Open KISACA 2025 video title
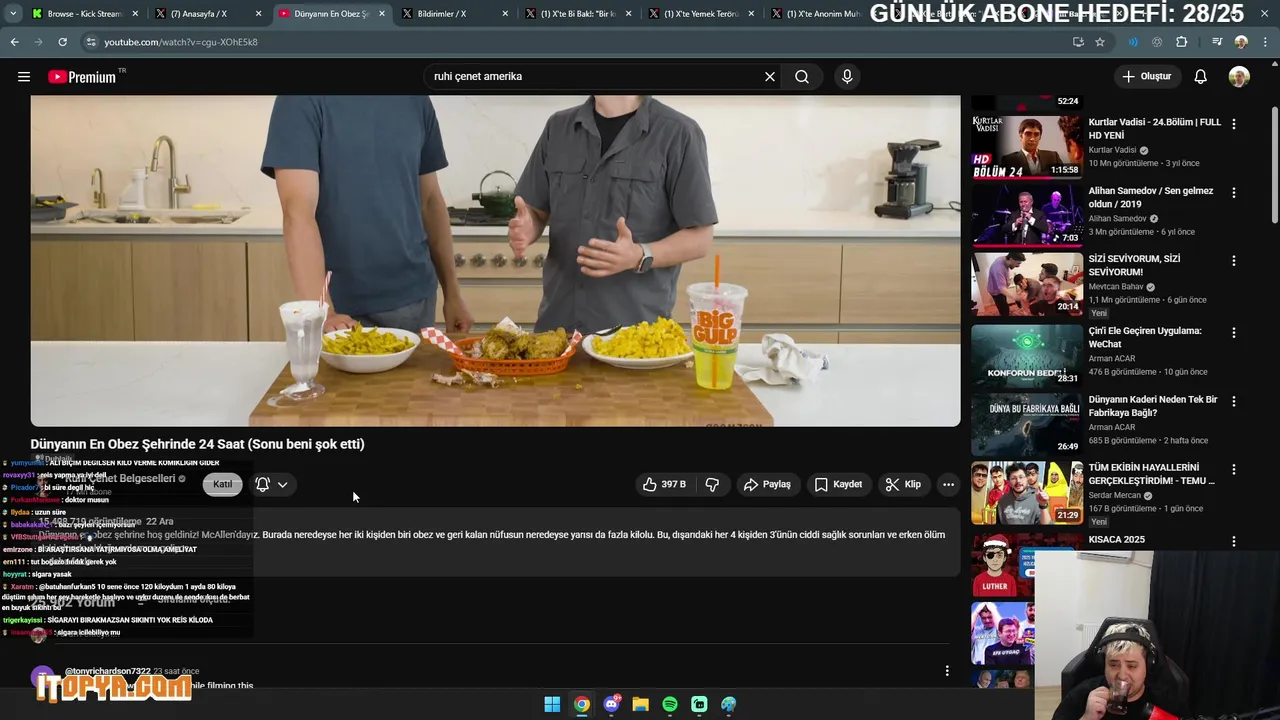Image resolution: width=1280 pixels, height=720 pixels. 1117,540
